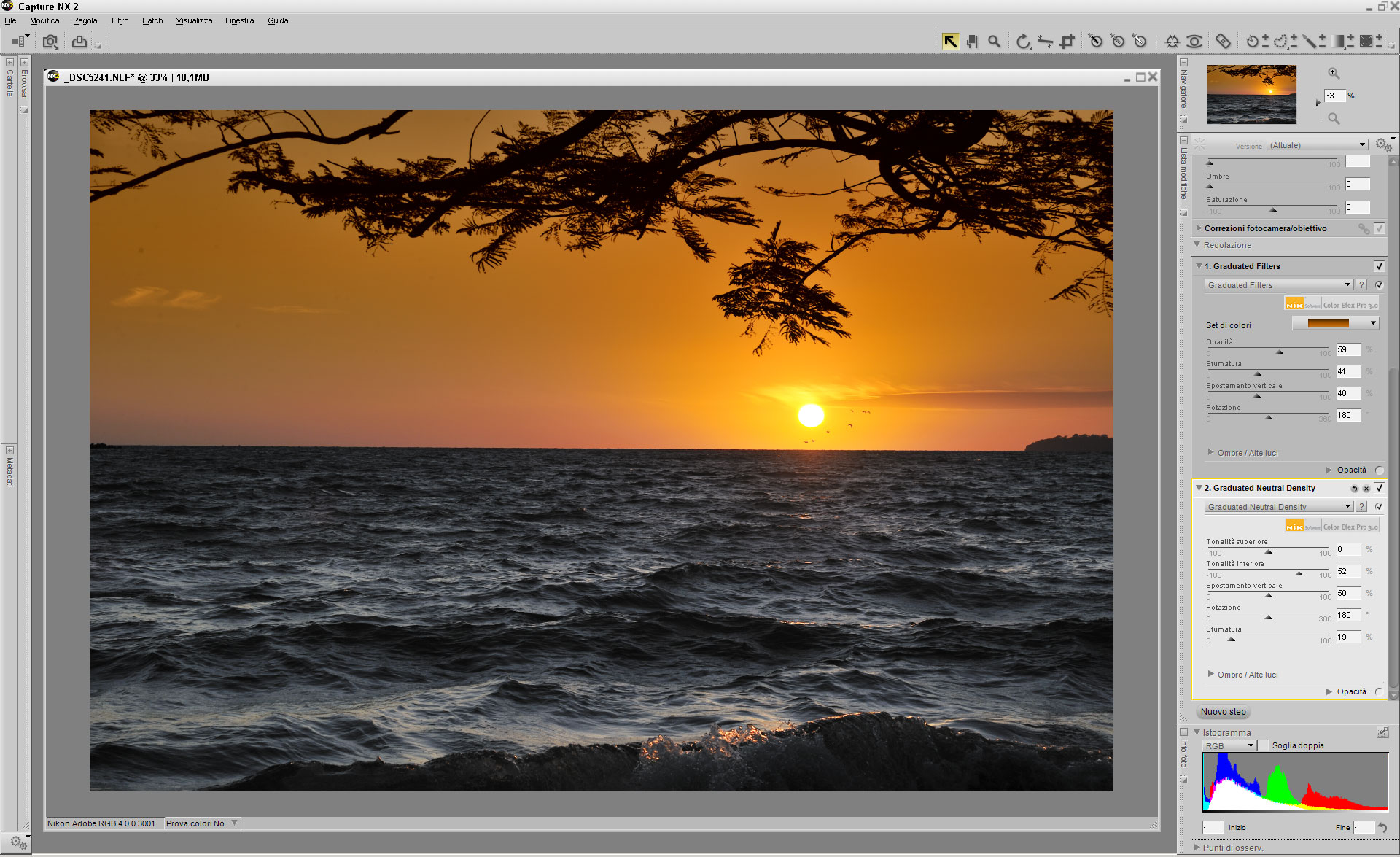Screen dimensions: 1400x857
Task: Open the Graduated Filters filter dropdown
Action: tap(1278, 285)
